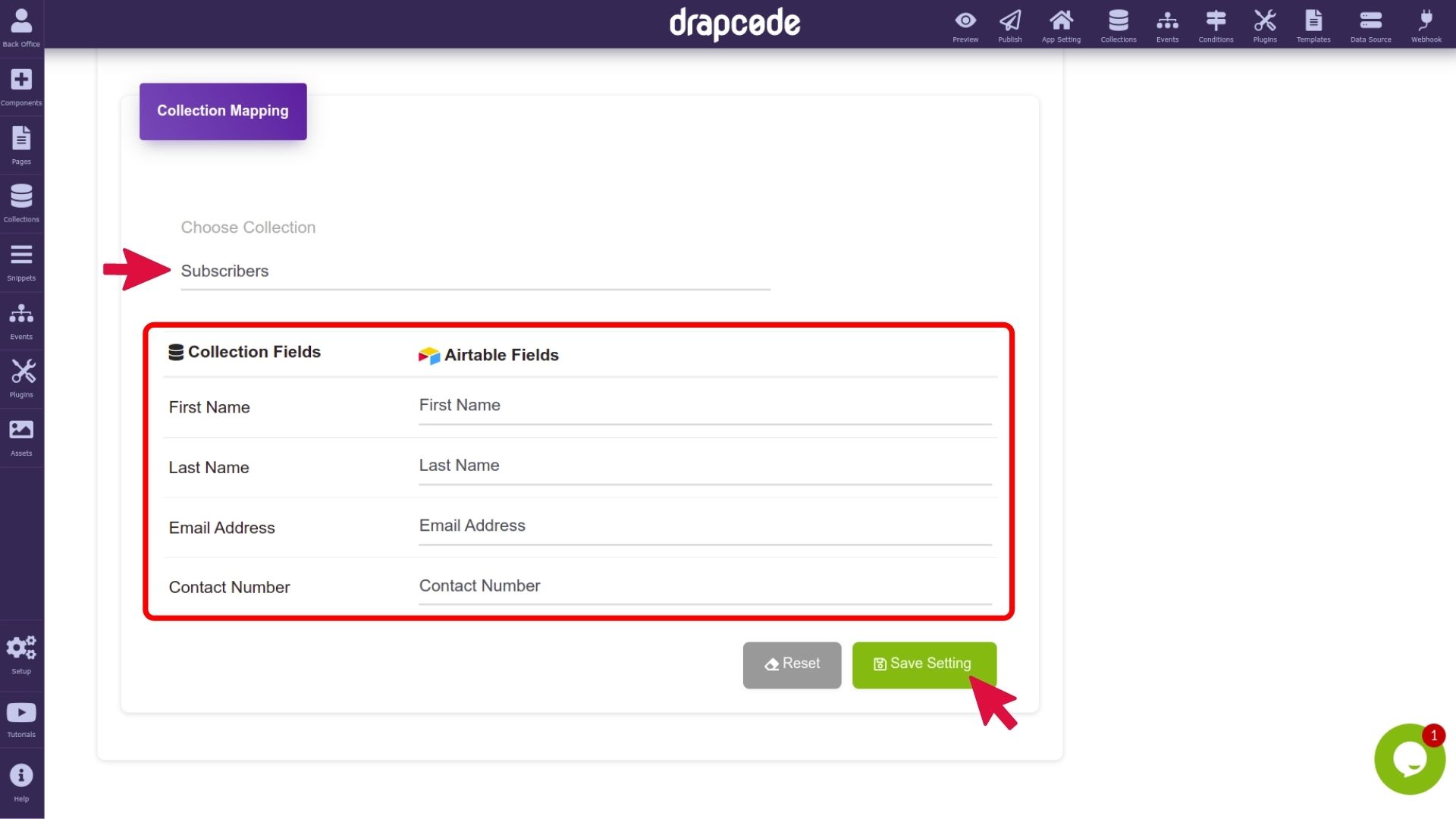Open Collections from the top toolbar
1456x819 pixels.
1119,26
